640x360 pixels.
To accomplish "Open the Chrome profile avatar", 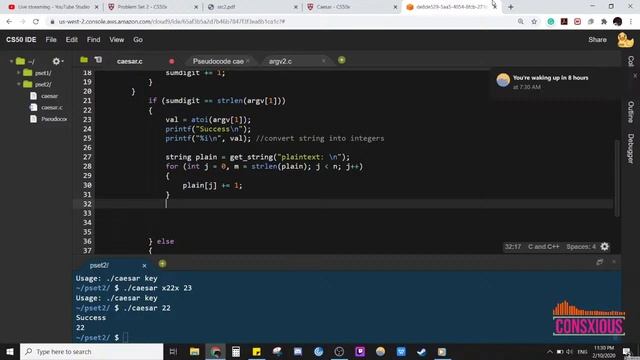I will coord(618,22).
